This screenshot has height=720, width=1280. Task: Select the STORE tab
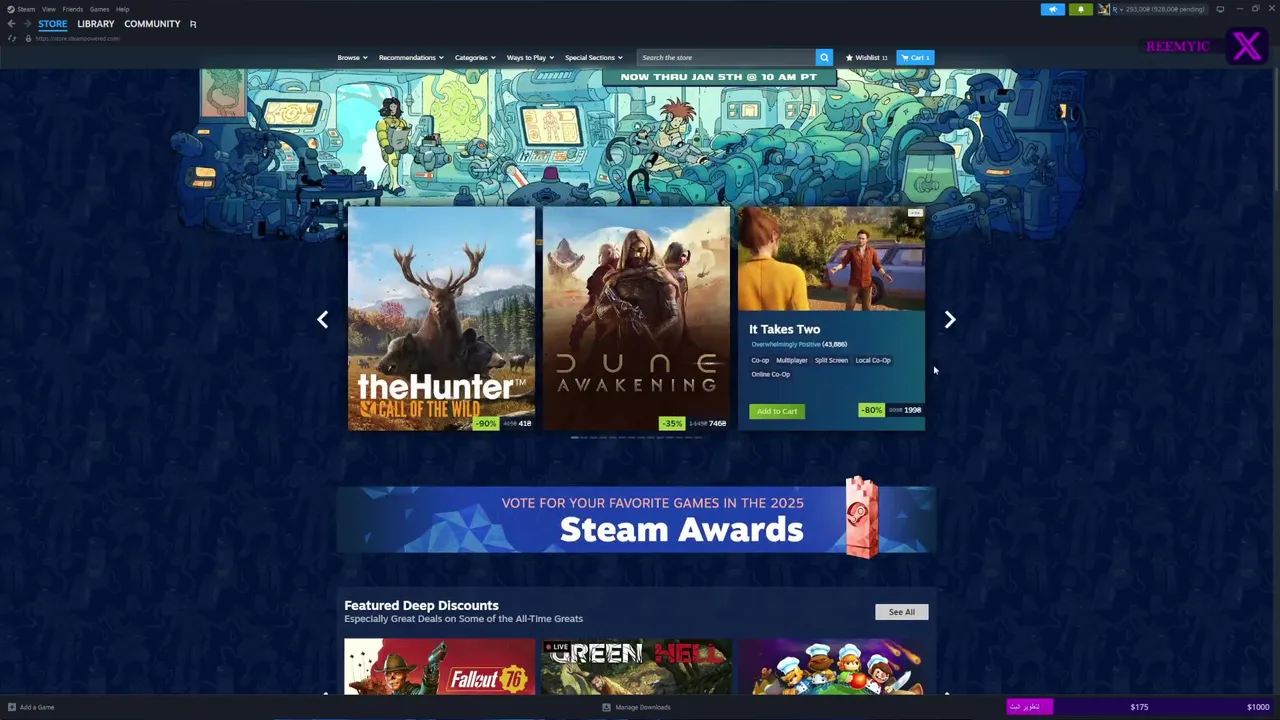pos(53,24)
